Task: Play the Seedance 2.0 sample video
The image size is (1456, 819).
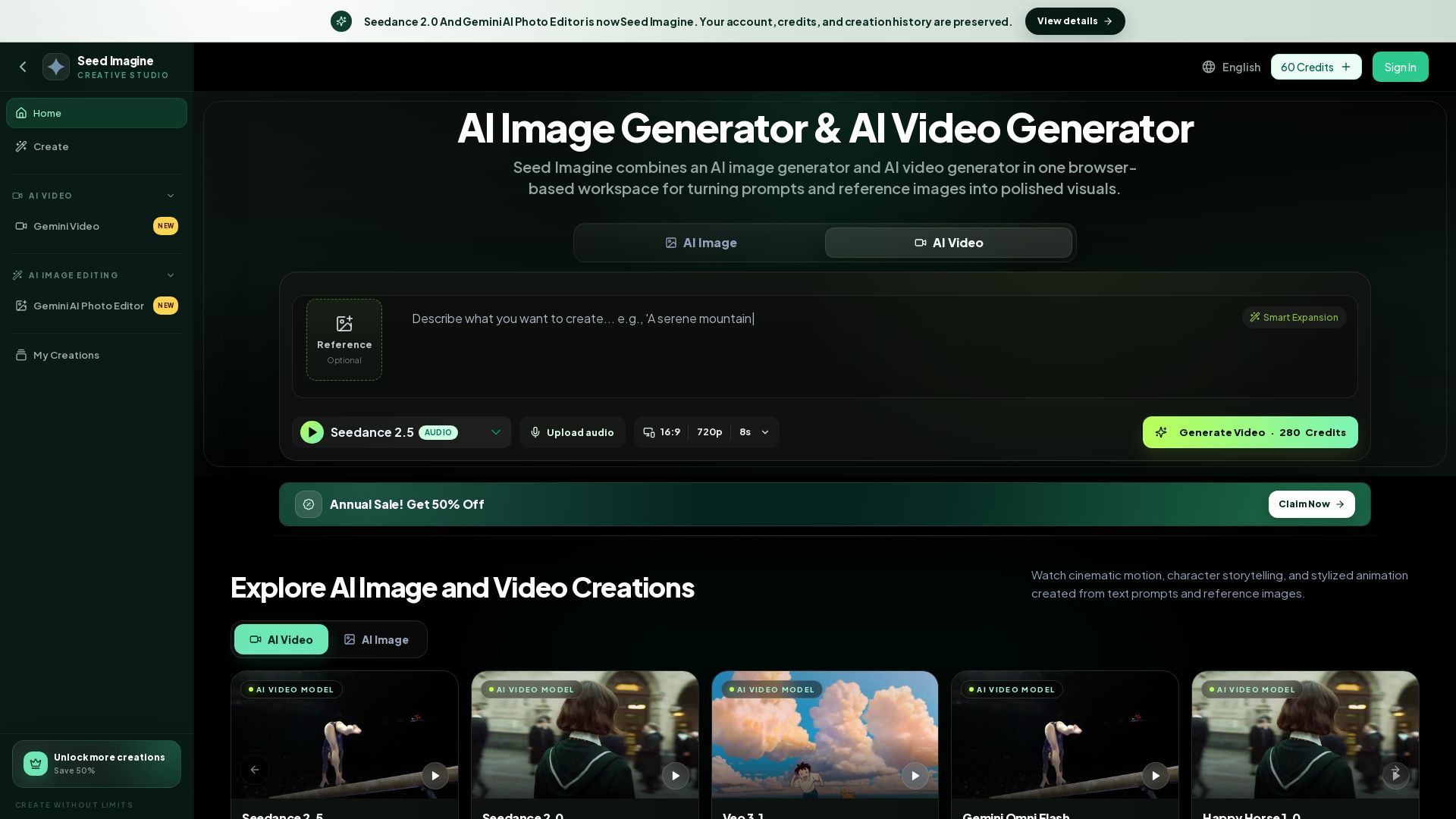Action: click(x=676, y=776)
